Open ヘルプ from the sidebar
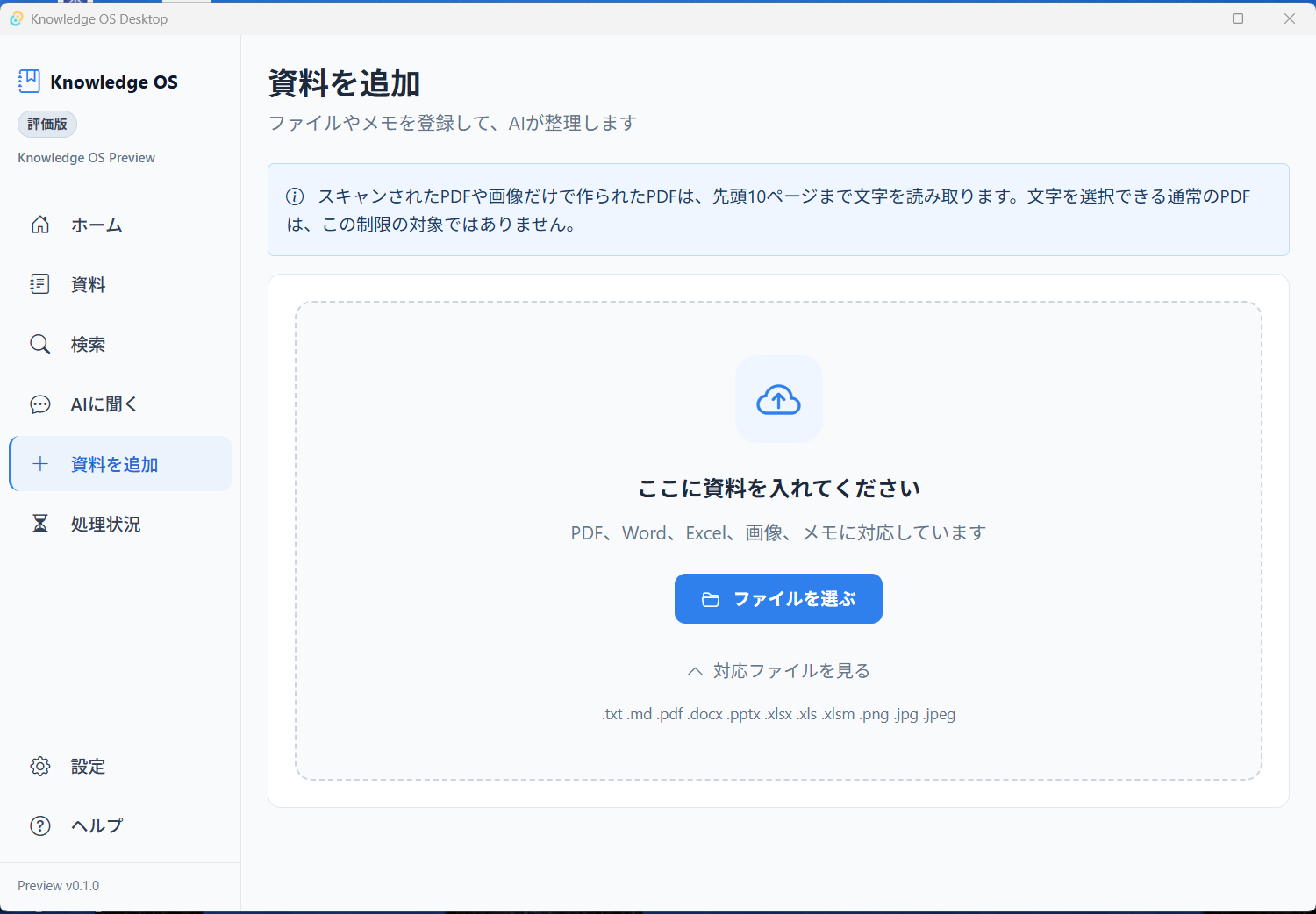This screenshot has width=1316, height=914. (x=120, y=825)
